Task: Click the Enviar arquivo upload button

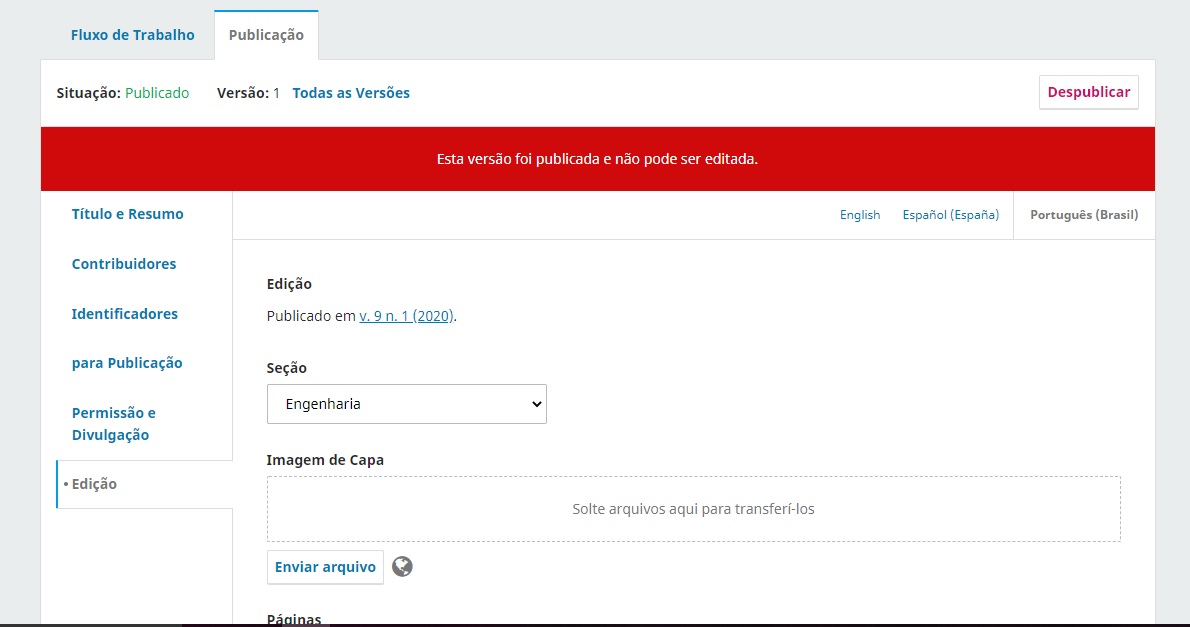Action: [325, 567]
